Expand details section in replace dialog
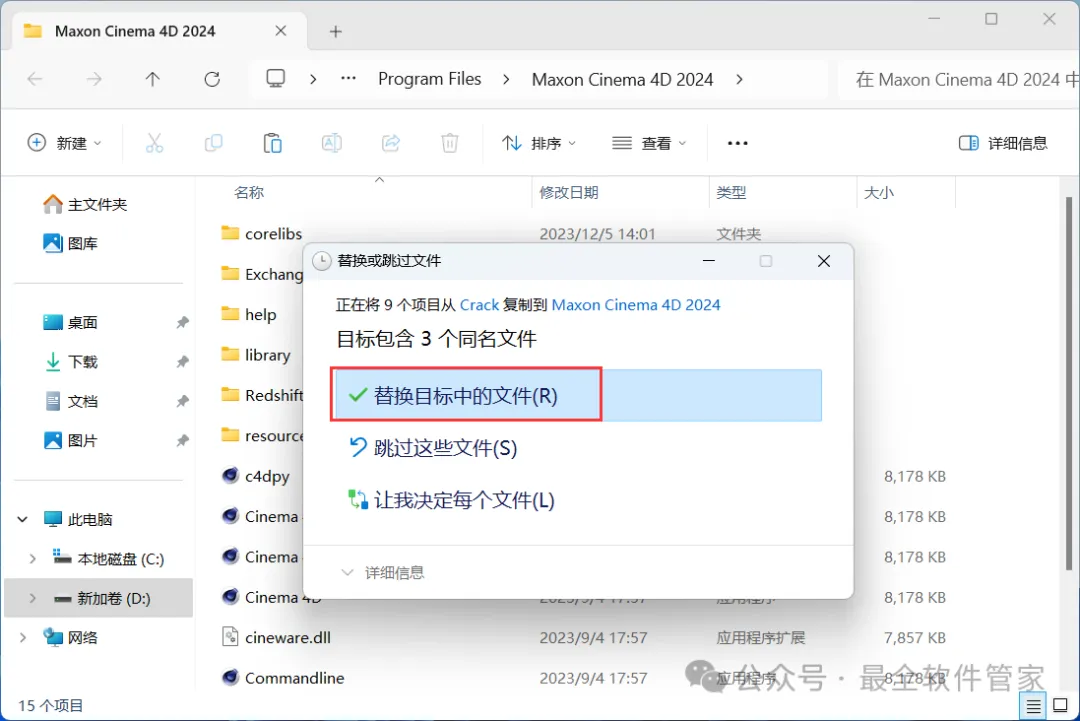Viewport: 1080px width, 721px height. [x=383, y=573]
